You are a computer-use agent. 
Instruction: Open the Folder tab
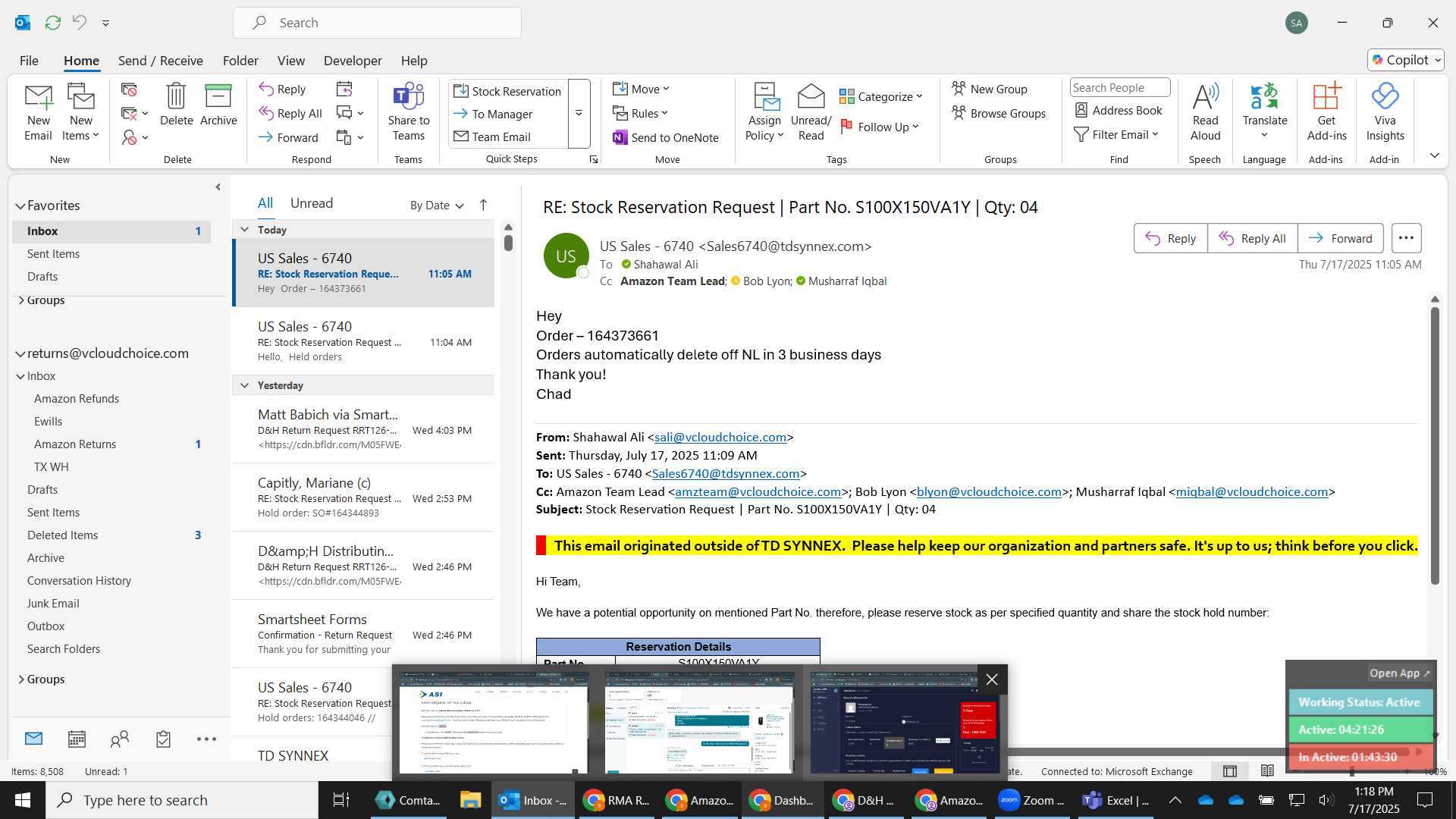coord(240,61)
